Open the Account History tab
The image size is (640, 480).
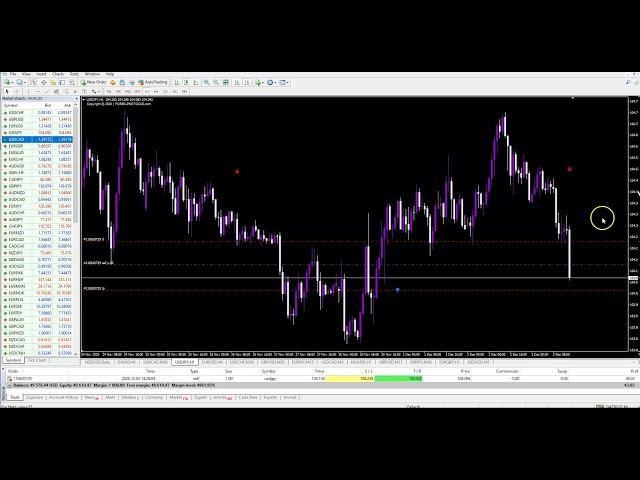click(x=62, y=397)
